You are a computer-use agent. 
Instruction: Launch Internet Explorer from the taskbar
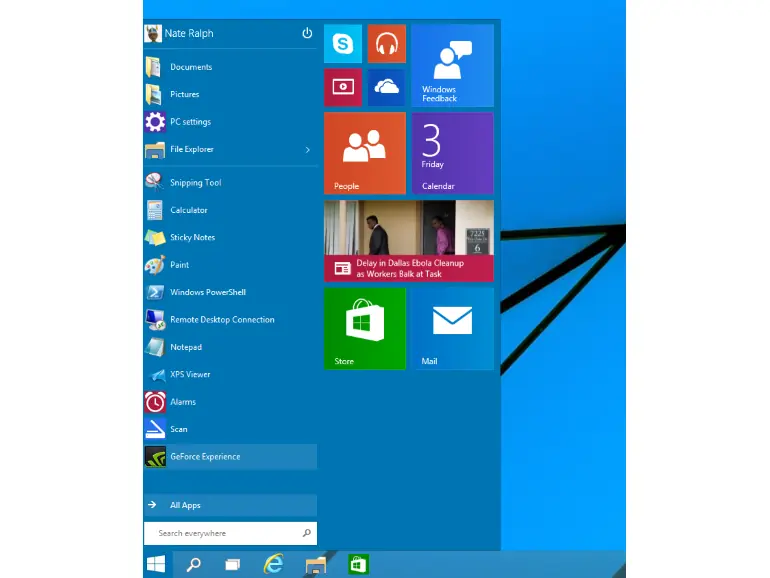point(274,564)
